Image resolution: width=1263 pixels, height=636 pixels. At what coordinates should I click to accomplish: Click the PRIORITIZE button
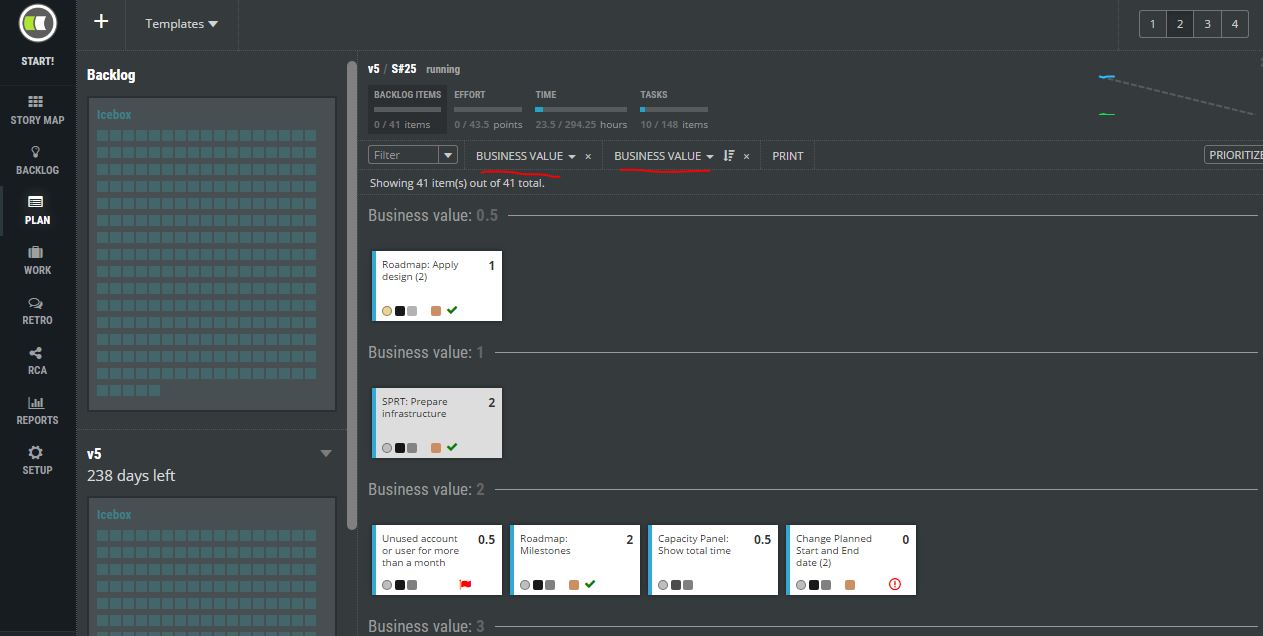tap(1234, 155)
